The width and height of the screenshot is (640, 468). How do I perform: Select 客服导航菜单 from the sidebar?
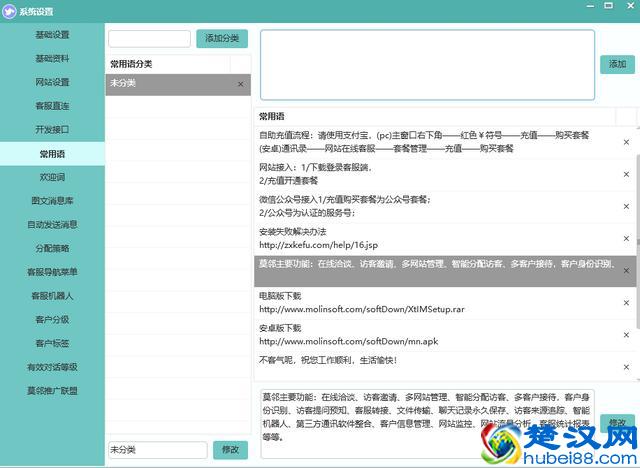tap(52, 272)
